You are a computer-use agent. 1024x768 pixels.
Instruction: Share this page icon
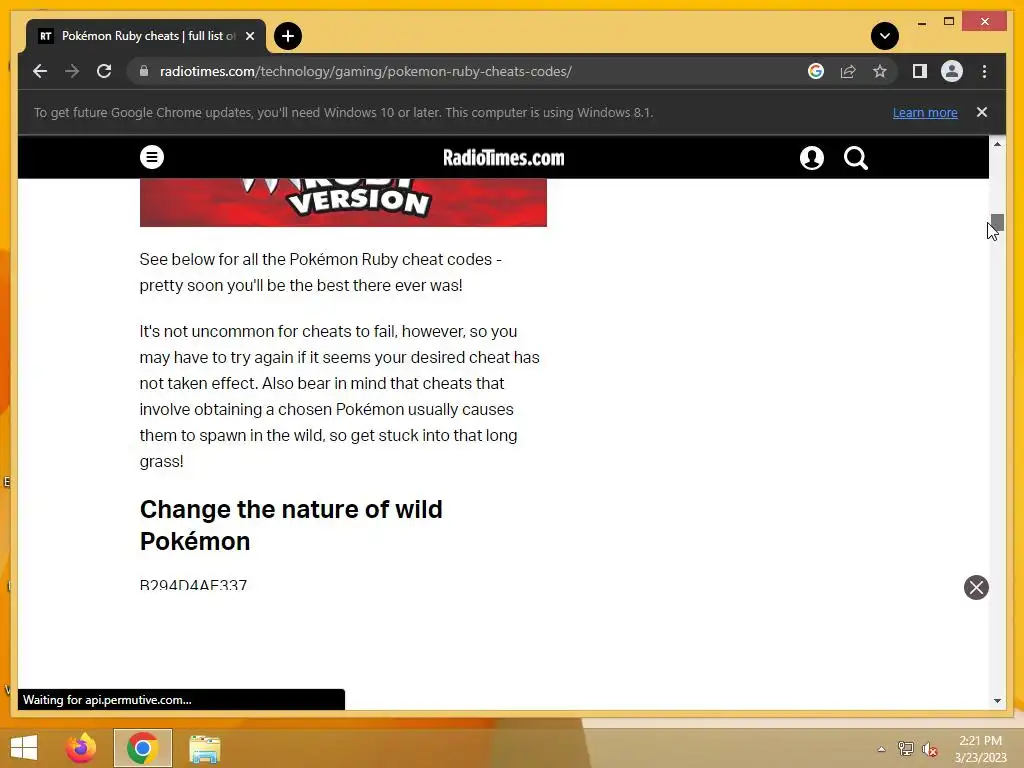(848, 71)
